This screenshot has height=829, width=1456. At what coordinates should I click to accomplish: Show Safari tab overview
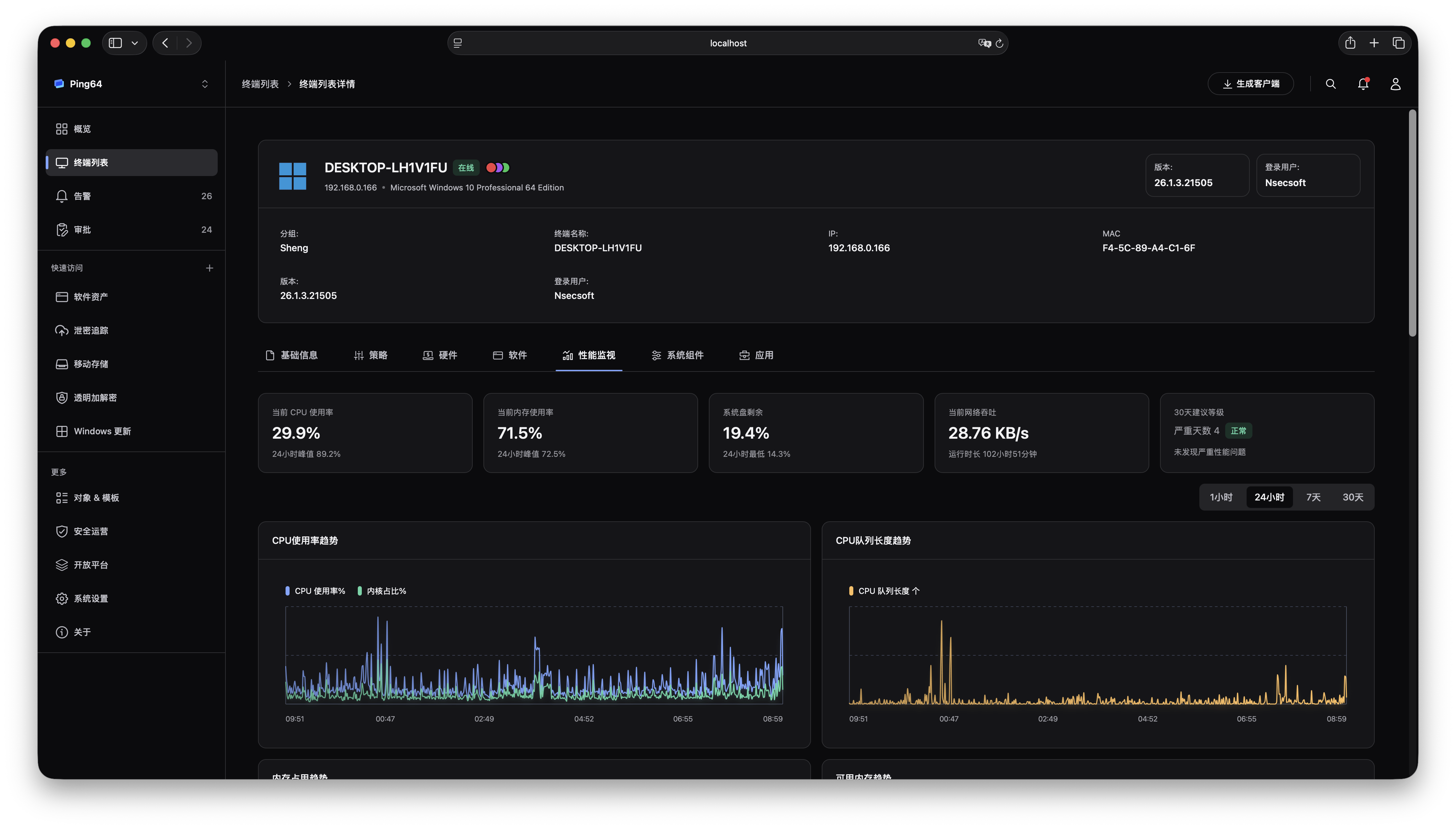[1399, 43]
